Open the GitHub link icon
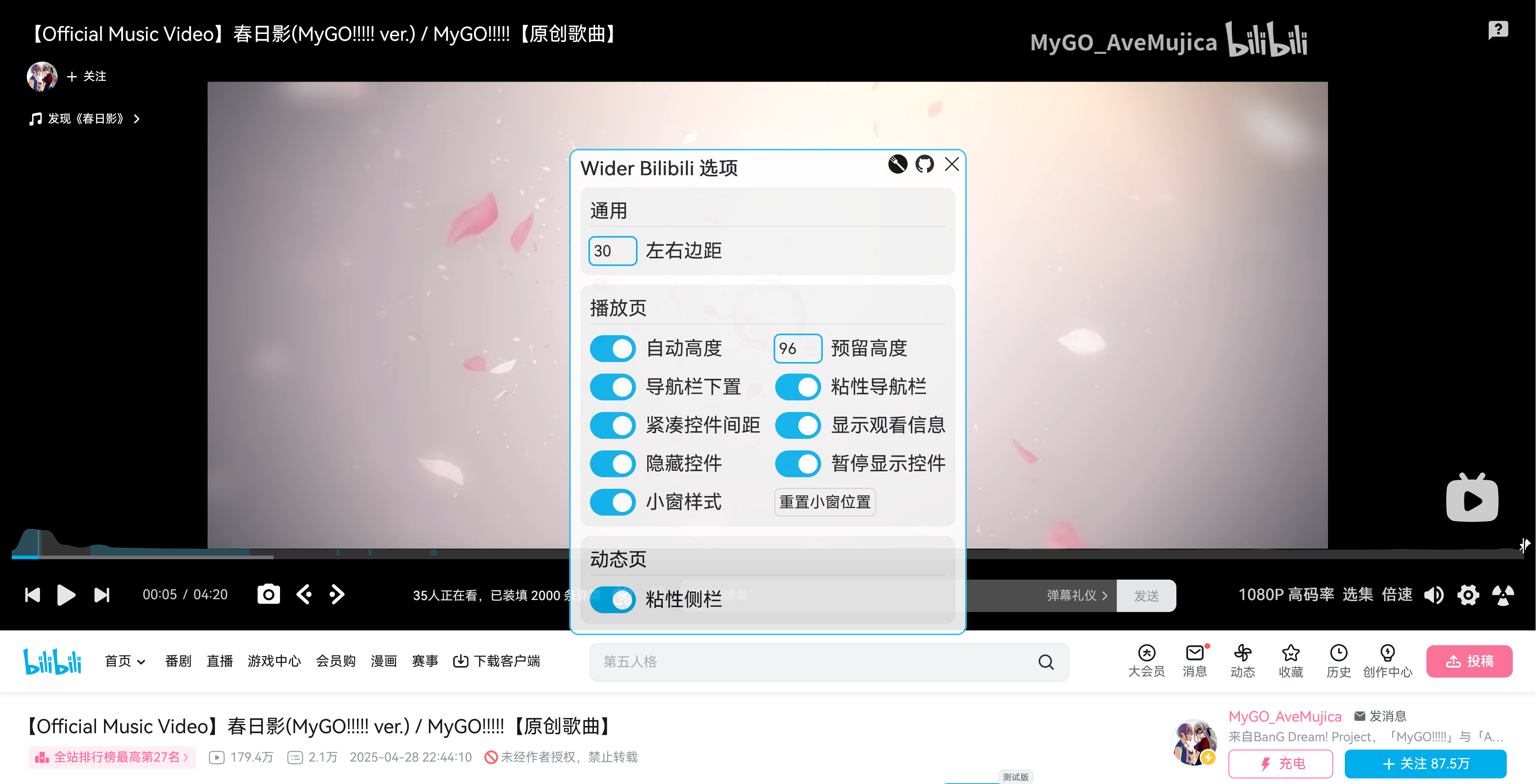Viewport: 1536px width, 784px height. click(x=924, y=164)
